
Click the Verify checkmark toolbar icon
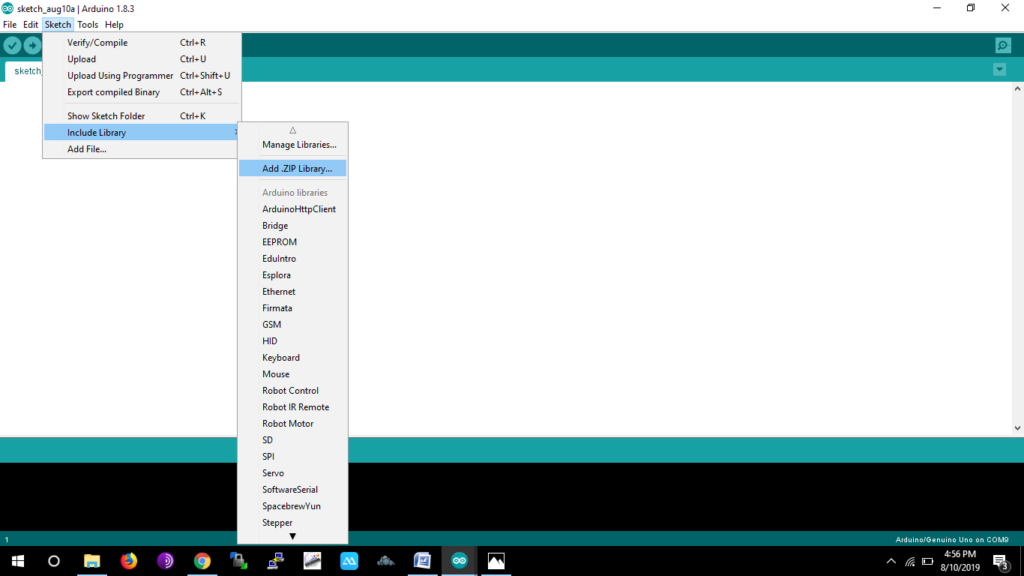coord(12,45)
